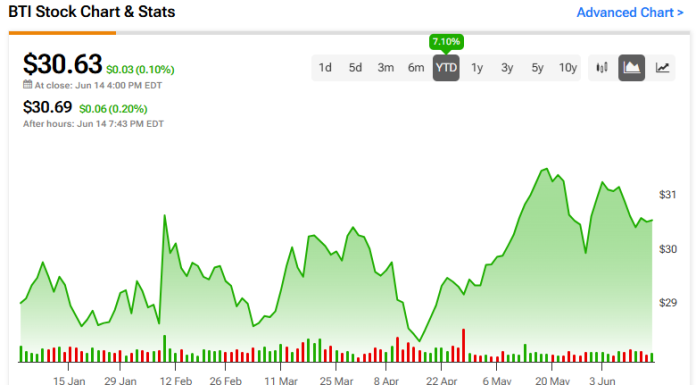Switch chart to 3m range
This screenshot has height=385, width=696.
coord(385,67)
